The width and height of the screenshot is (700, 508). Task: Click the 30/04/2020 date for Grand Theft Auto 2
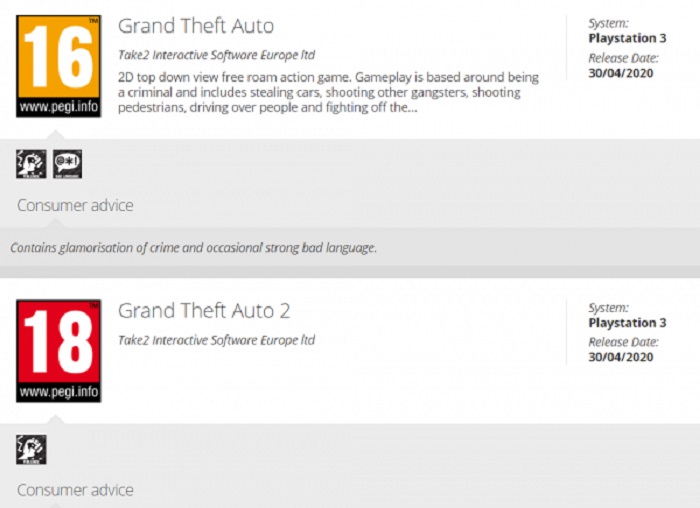[621, 357]
